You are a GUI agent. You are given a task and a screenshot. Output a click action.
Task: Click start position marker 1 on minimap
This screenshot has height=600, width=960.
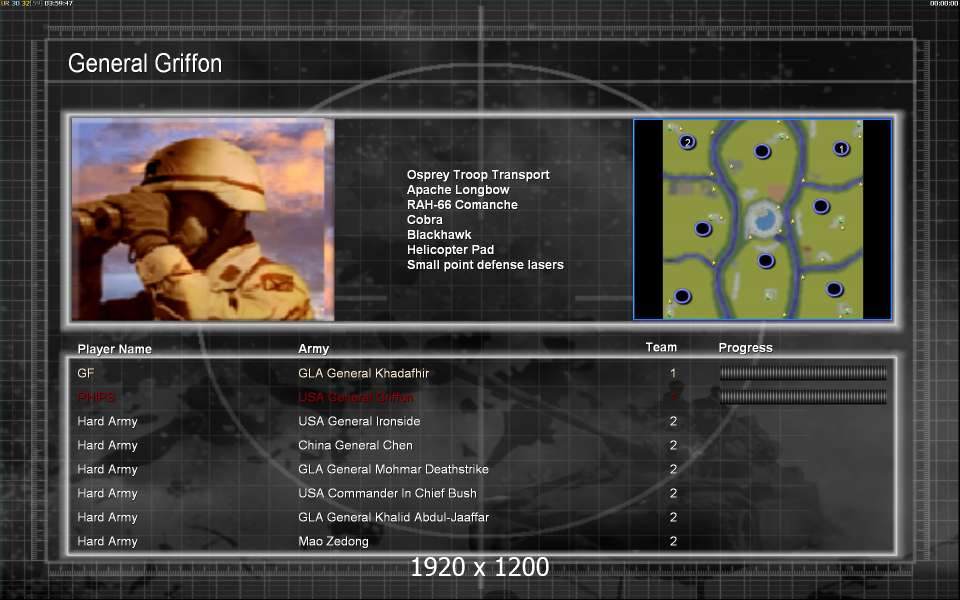pyautogui.click(x=842, y=148)
